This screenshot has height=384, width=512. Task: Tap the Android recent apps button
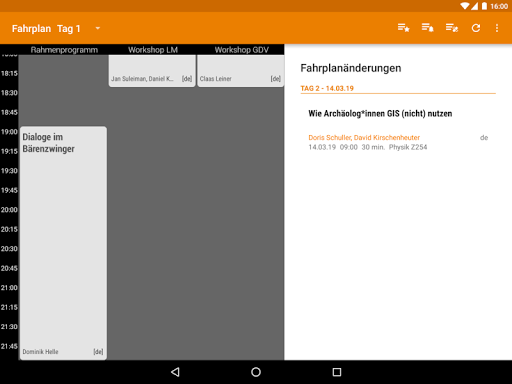click(337, 372)
